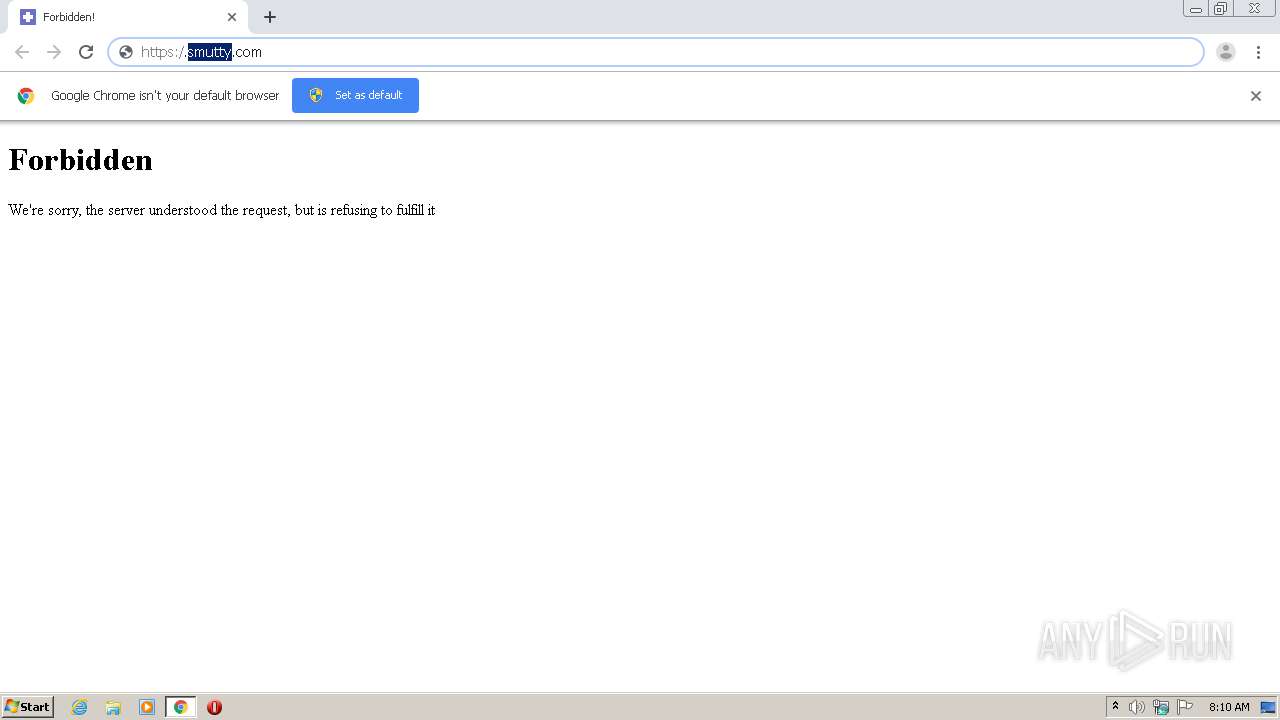Image resolution: width=1280 pixels, height=720 pixels.
Task: Launch Internet Explorer from the taskbar
Action: click(80, 707)
